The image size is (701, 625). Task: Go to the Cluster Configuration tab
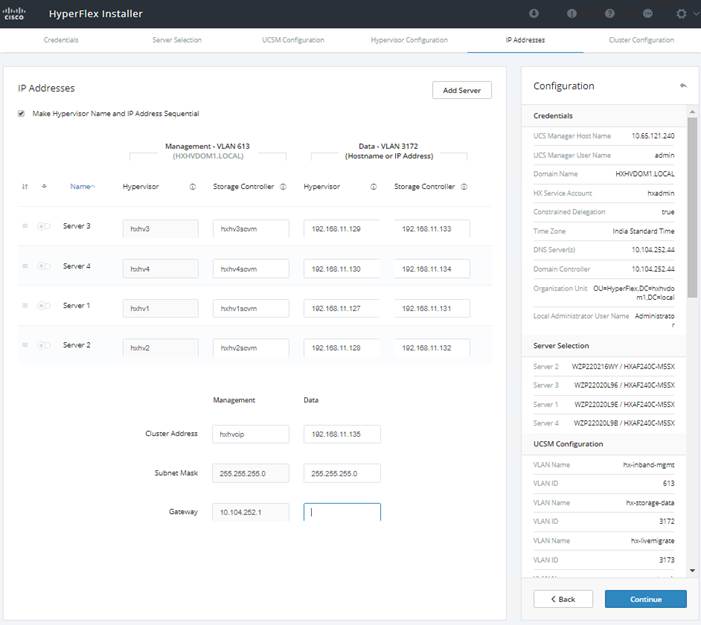click(641, 40)
